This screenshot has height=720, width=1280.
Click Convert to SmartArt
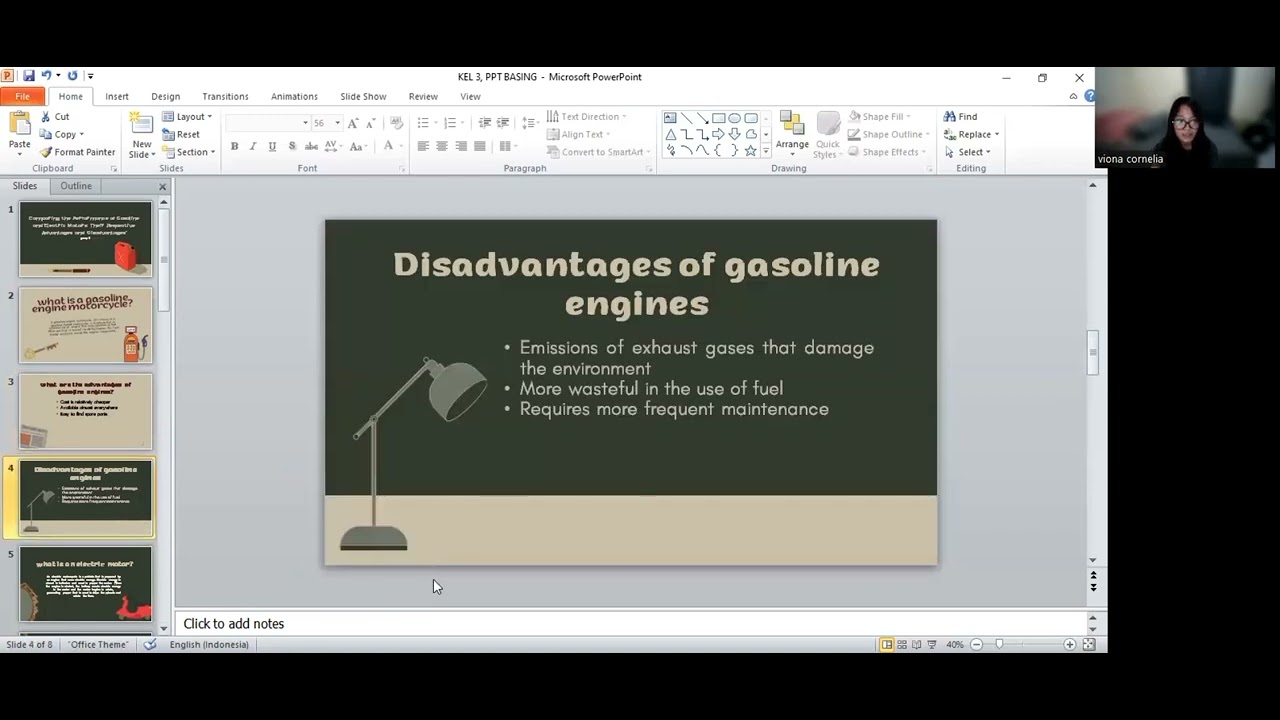598,152
